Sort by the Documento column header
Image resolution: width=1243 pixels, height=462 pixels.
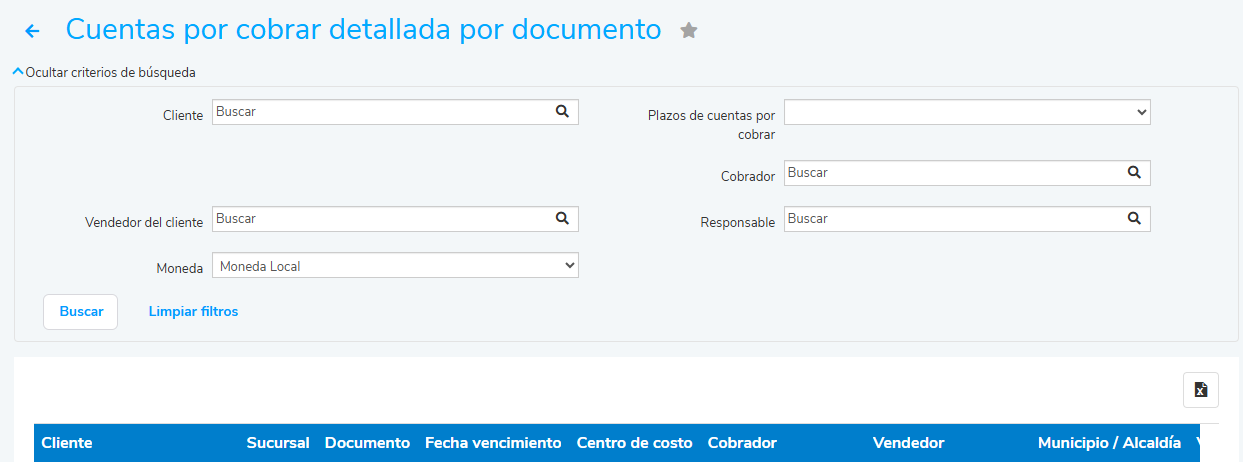(367, 443)
